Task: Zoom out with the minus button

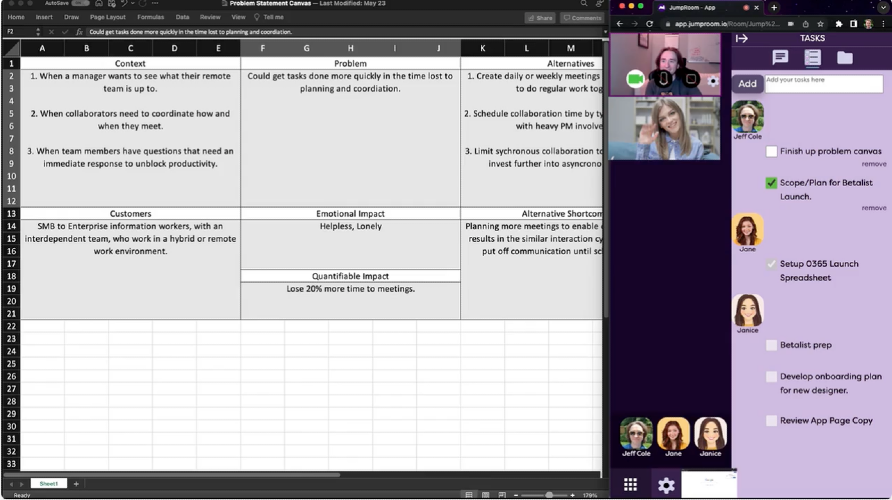Action: coord(516,495)
